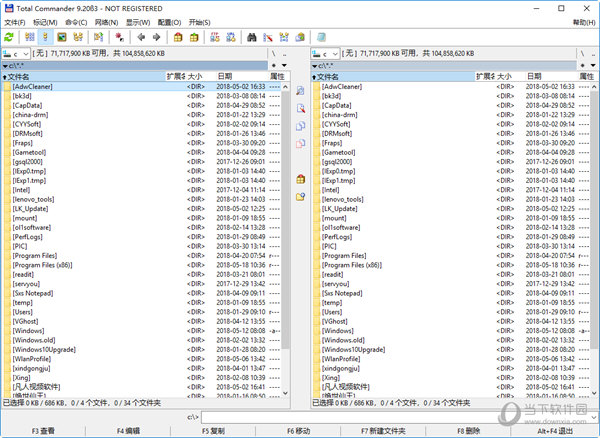Click the left panel vertical scrollbar
600x438 pixels.
(285, 240)
